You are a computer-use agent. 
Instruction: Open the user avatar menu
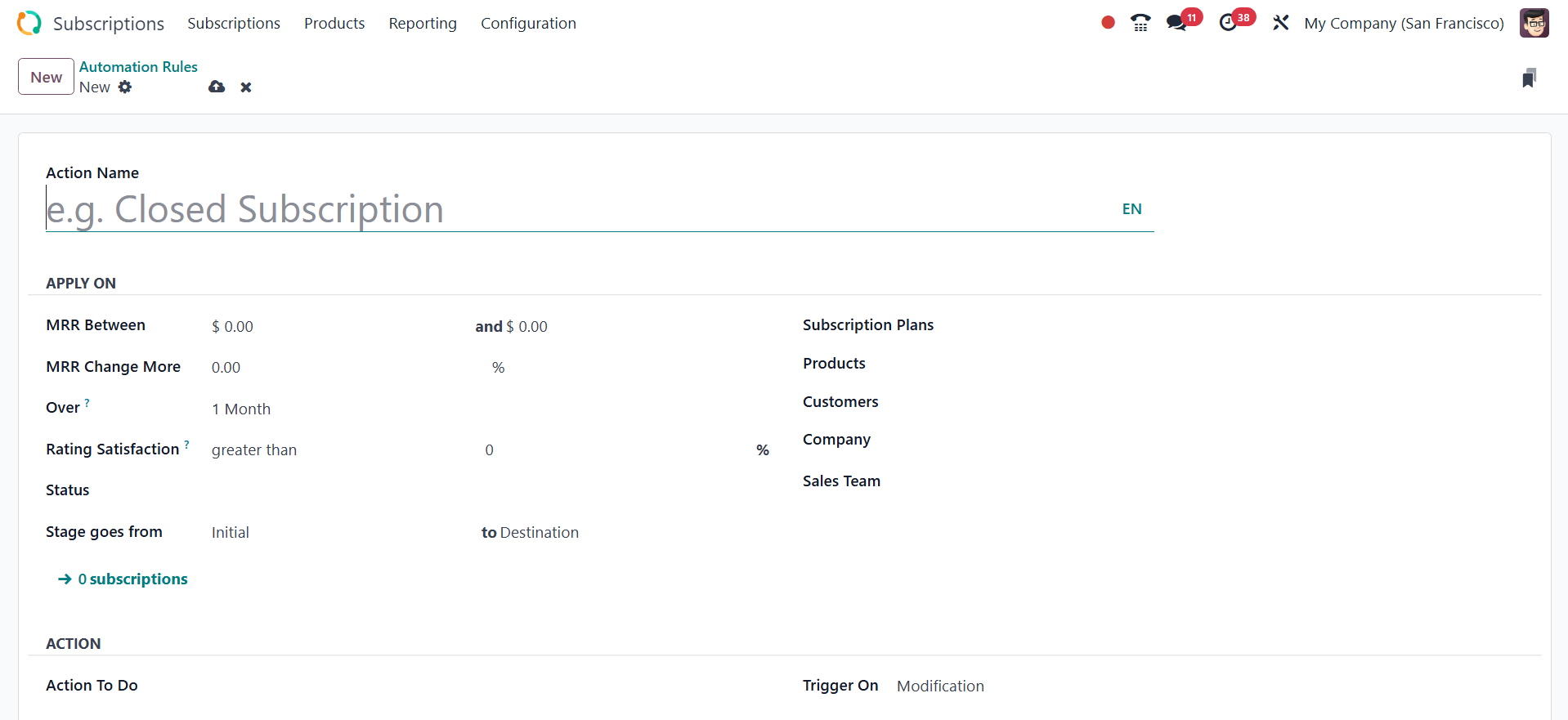[1534, 23]
